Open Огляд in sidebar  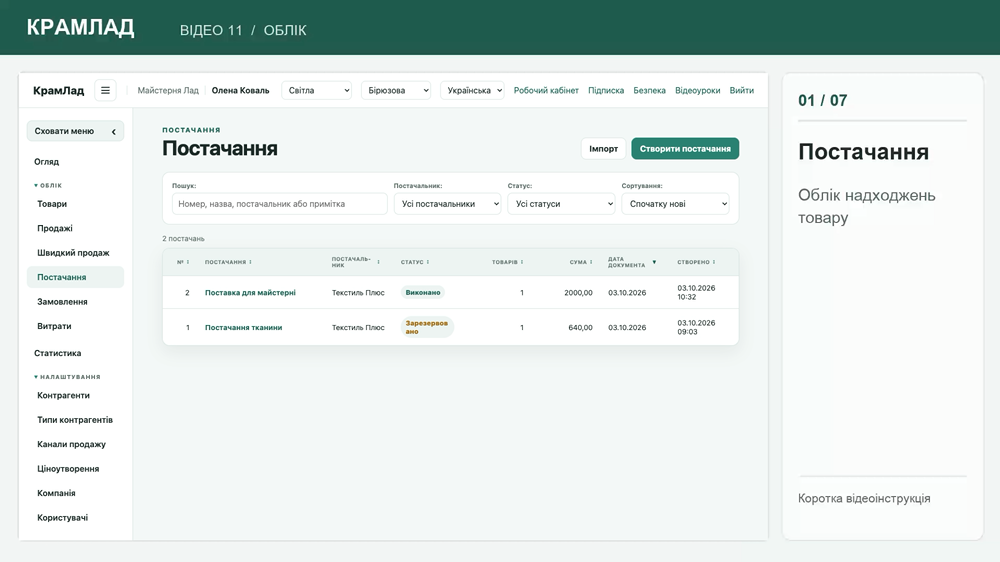click(47, 162)
